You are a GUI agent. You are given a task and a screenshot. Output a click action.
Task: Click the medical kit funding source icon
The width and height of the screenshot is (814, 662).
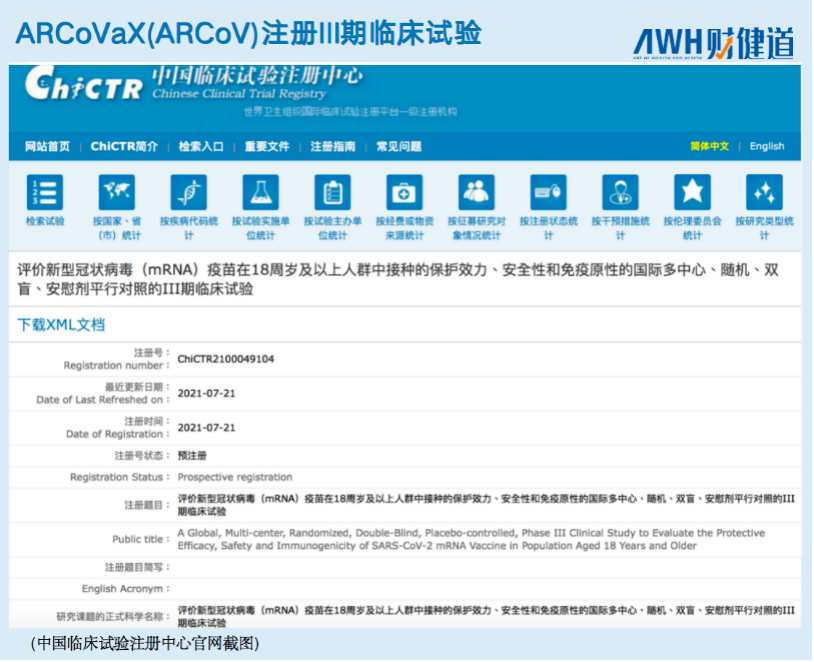[x=404, y=193]
